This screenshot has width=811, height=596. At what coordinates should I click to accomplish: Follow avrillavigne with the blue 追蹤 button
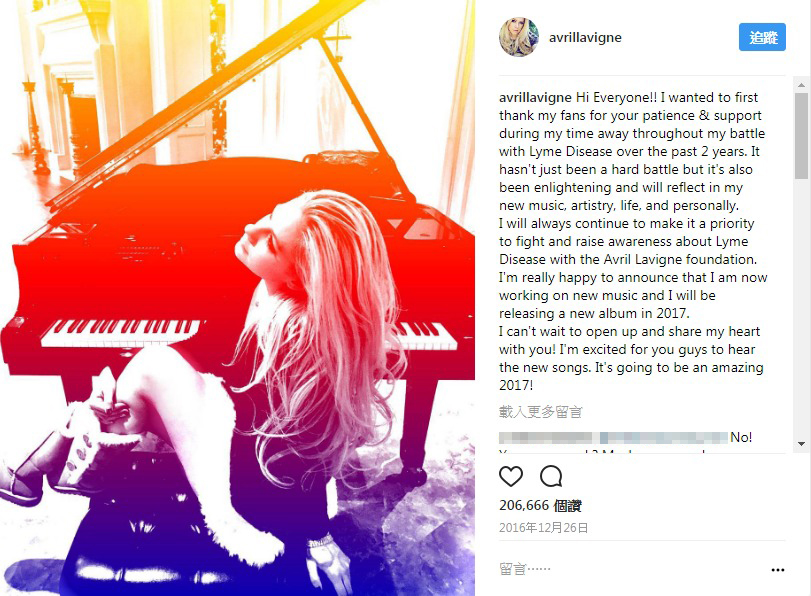(762, 37)
